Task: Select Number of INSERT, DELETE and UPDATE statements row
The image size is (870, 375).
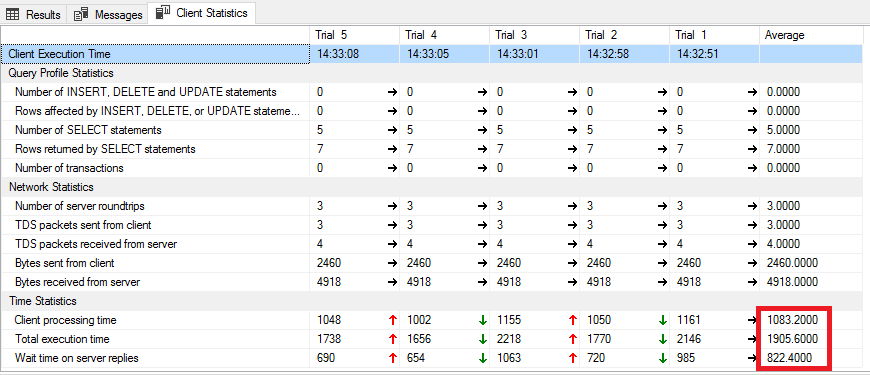Action: (145, 92)
